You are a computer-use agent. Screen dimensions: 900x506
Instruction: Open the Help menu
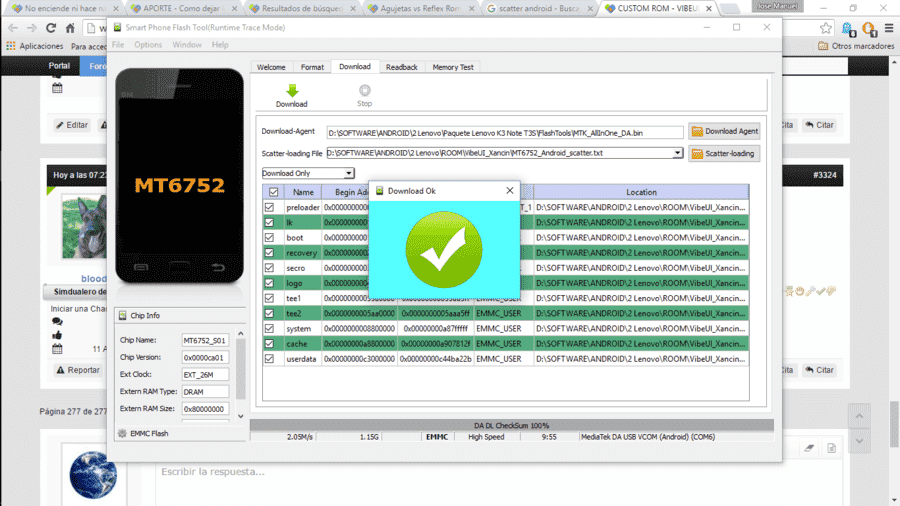click(x=220, y=45)
